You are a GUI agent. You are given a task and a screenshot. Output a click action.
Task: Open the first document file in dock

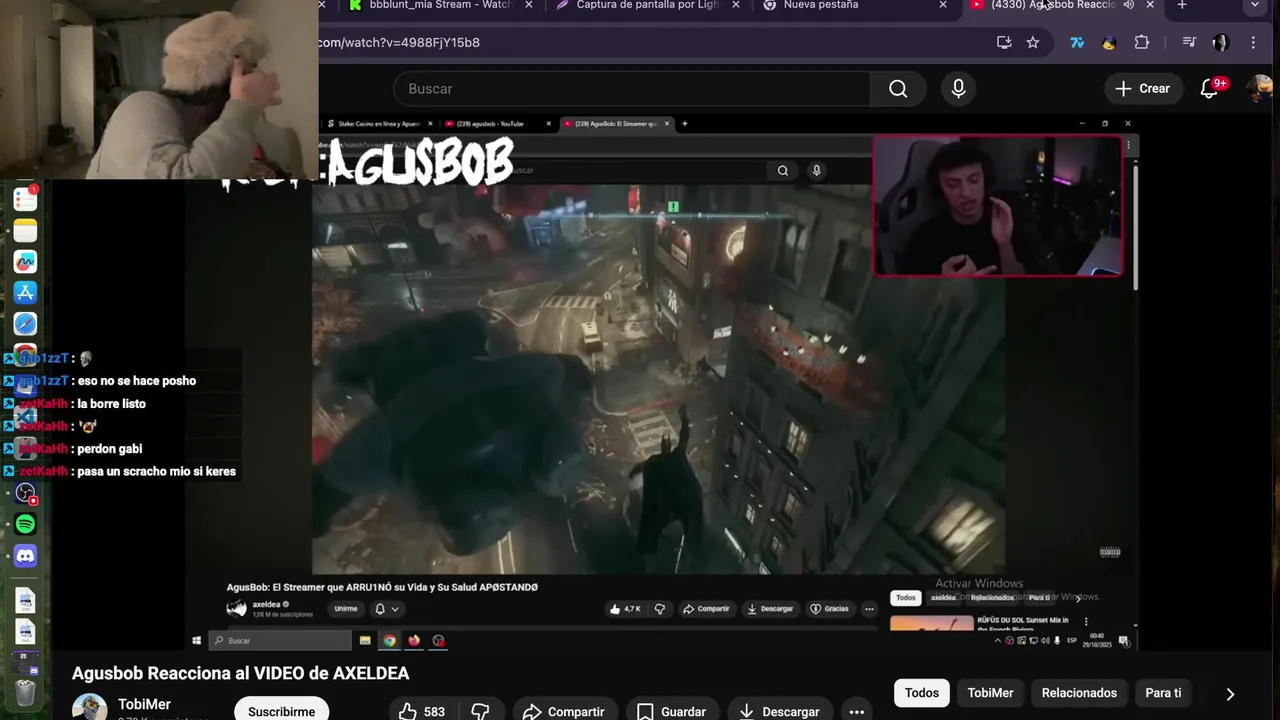25,600
